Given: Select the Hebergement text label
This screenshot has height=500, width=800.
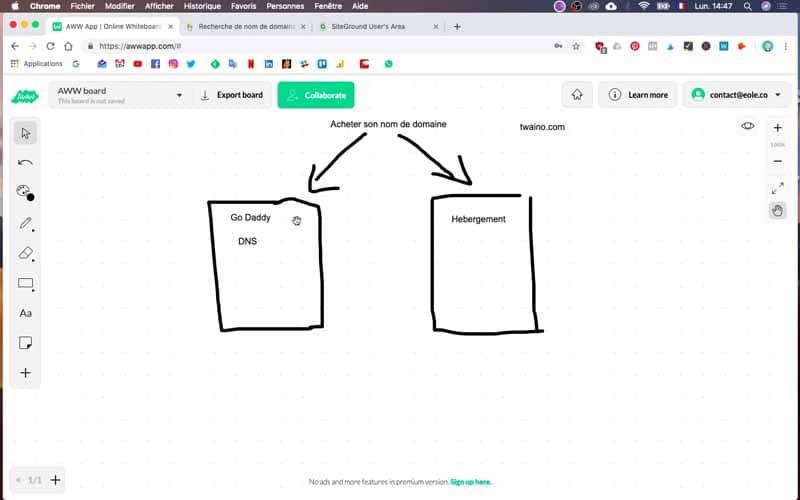Looking at the screenshot, I should pyautogui.click(x=479, y=219).
